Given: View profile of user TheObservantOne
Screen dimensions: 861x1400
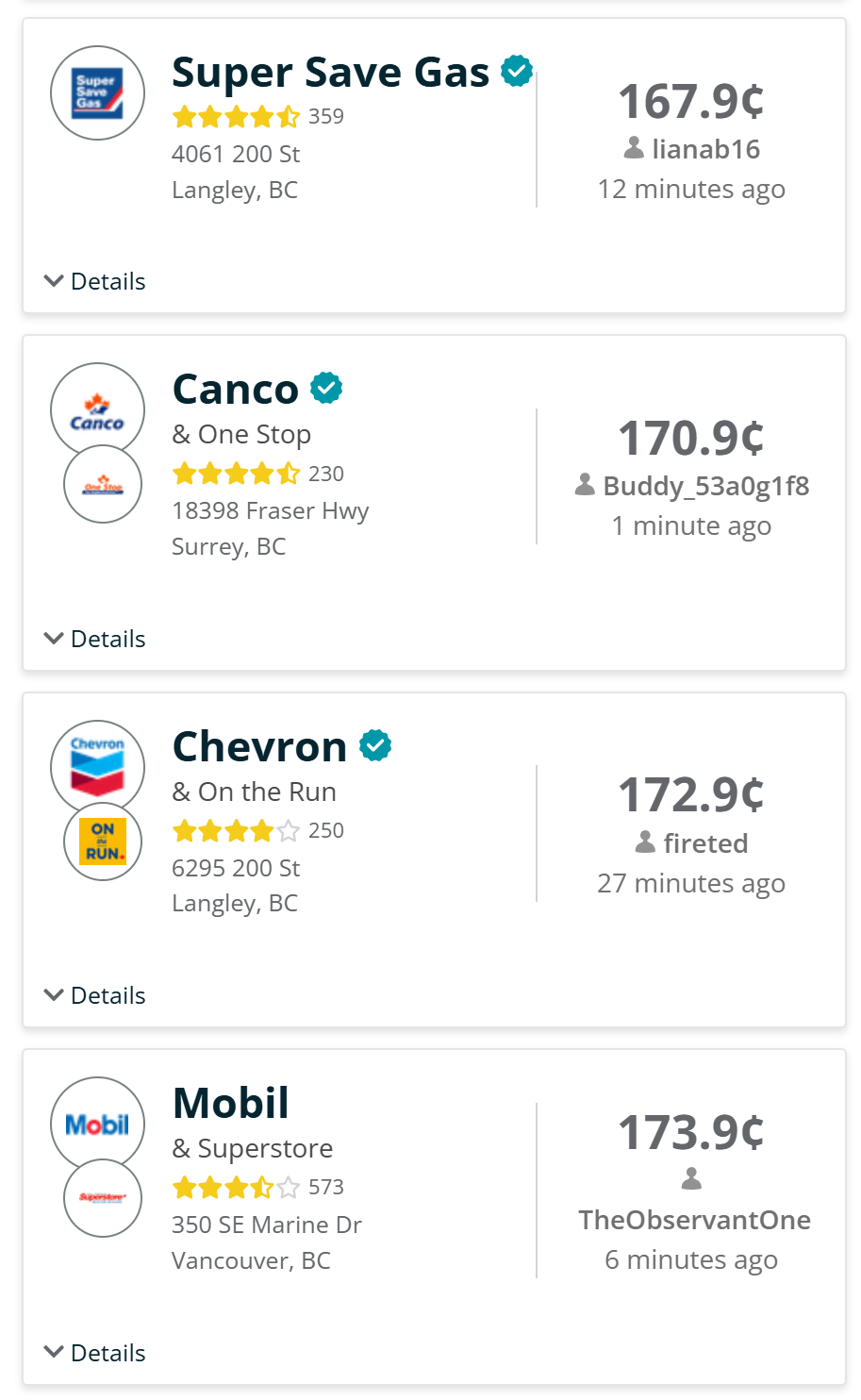Looking at the screenshot, I should [695, 1220].
